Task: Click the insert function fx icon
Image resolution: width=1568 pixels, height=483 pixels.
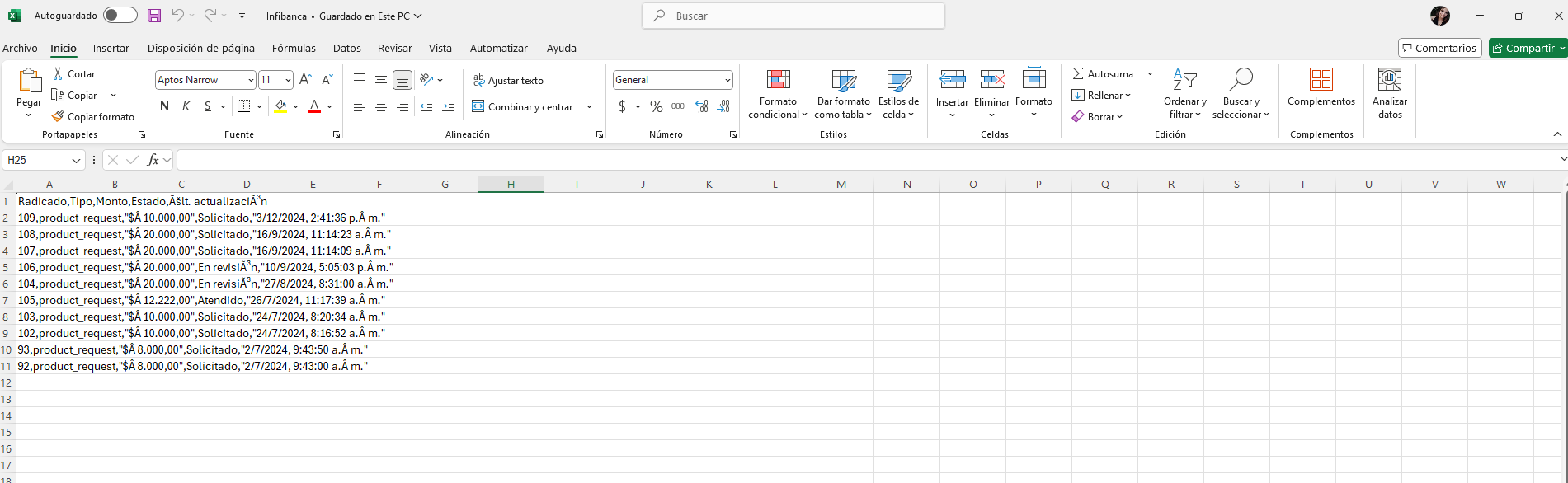Action: (153, 160)
